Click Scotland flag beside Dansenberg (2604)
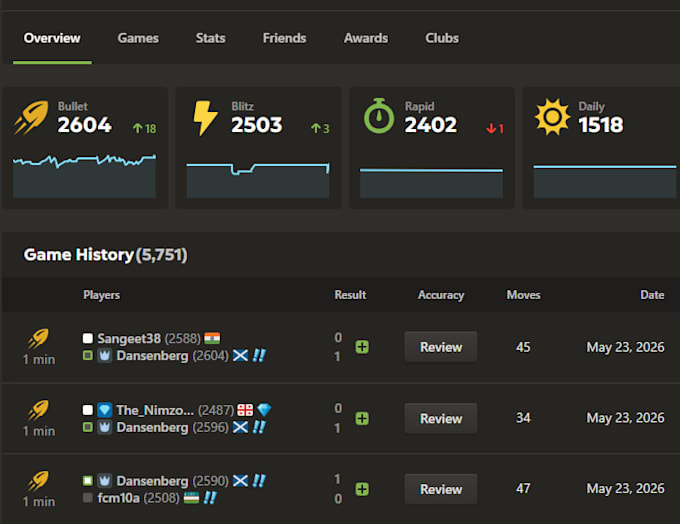680x524 pixels. [x=240, y=356]
